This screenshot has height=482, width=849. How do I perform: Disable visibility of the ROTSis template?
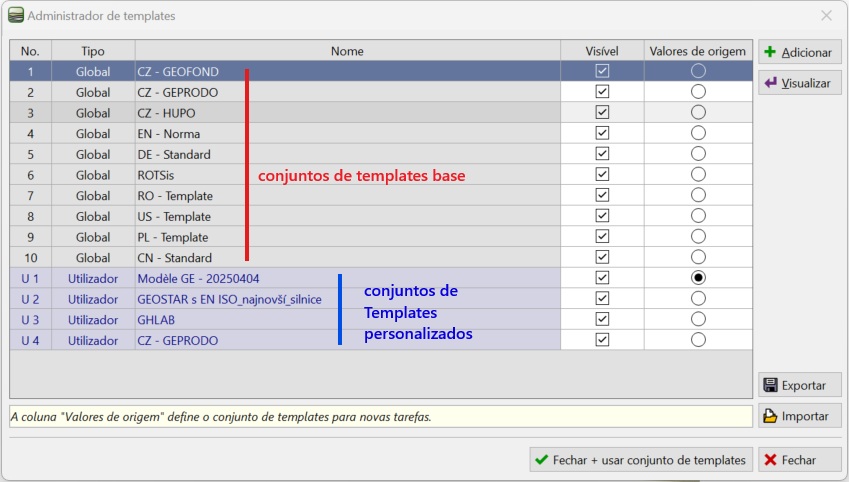click(602, 174)
